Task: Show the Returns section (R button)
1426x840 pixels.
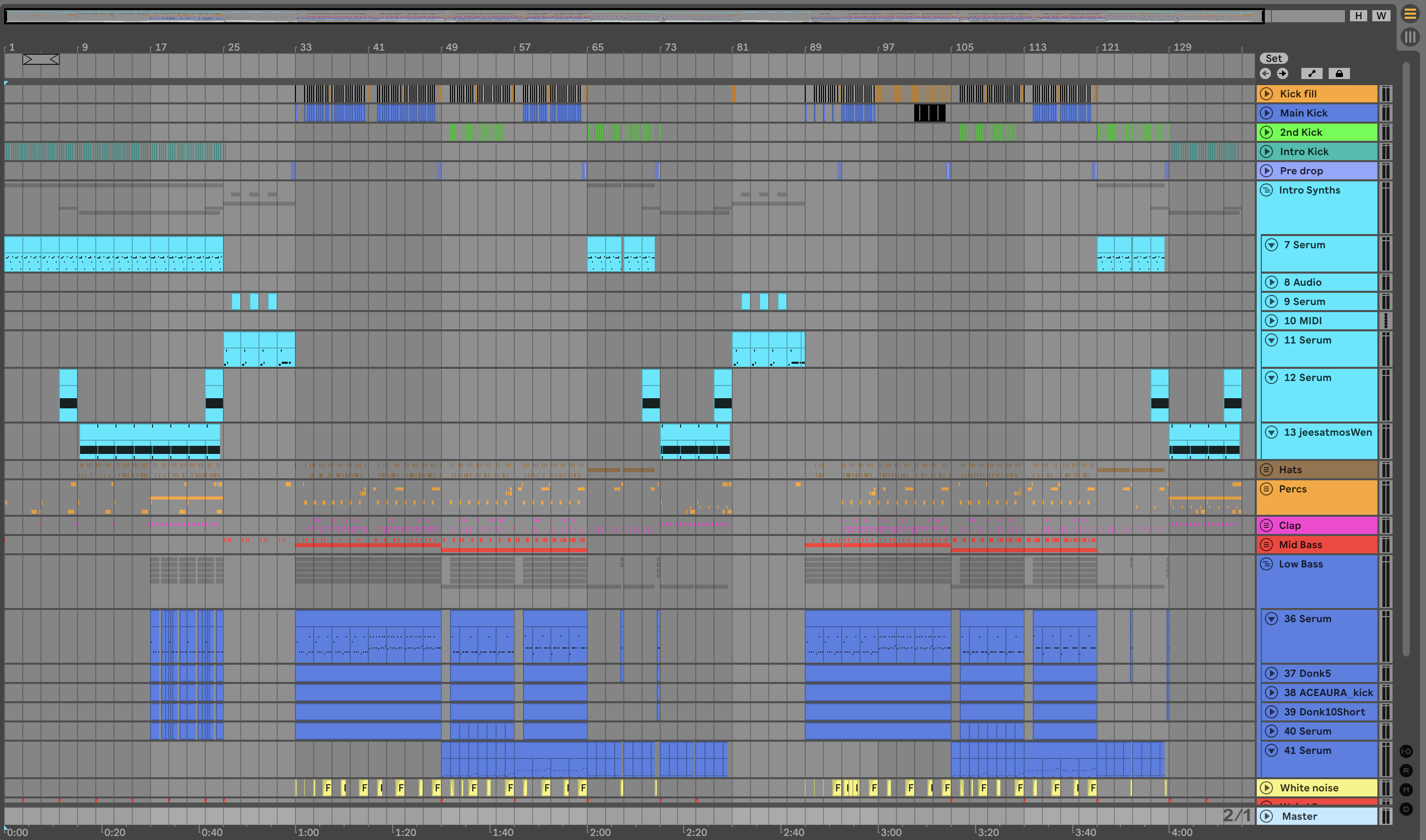Action: pyautogui.click(x=1406, y=771)
